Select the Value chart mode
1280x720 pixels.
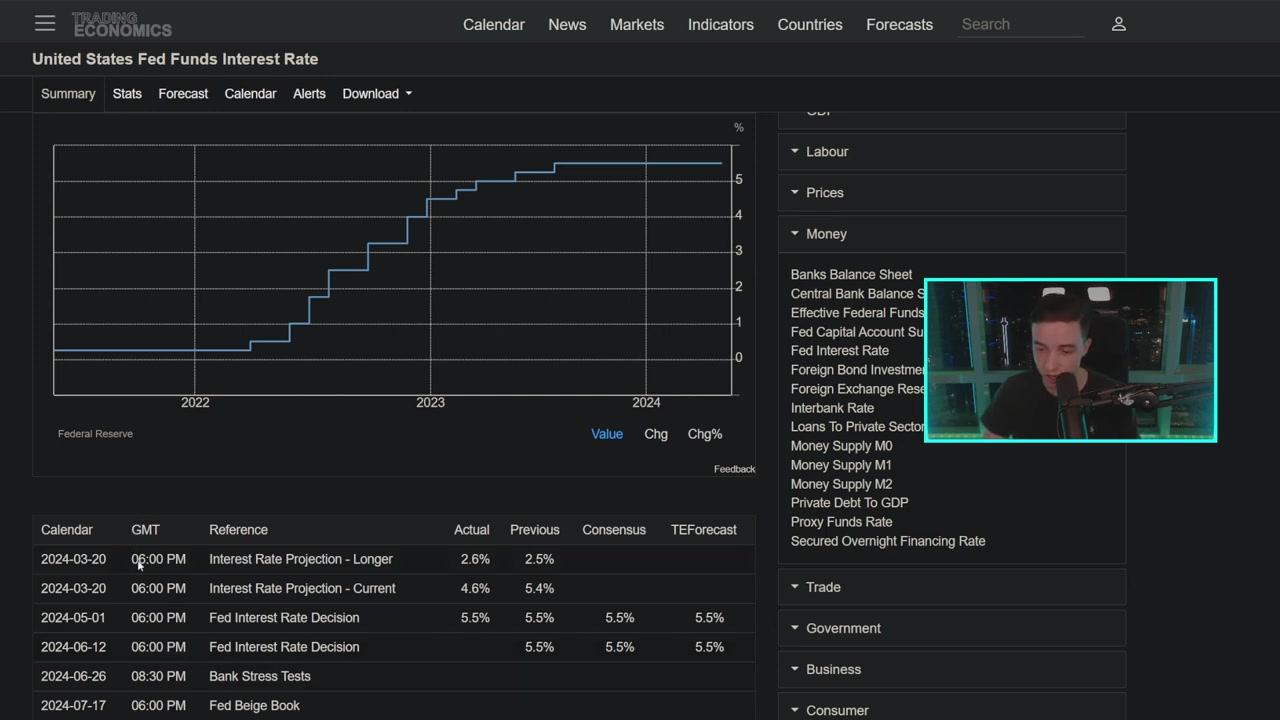[x=607, y=434]
